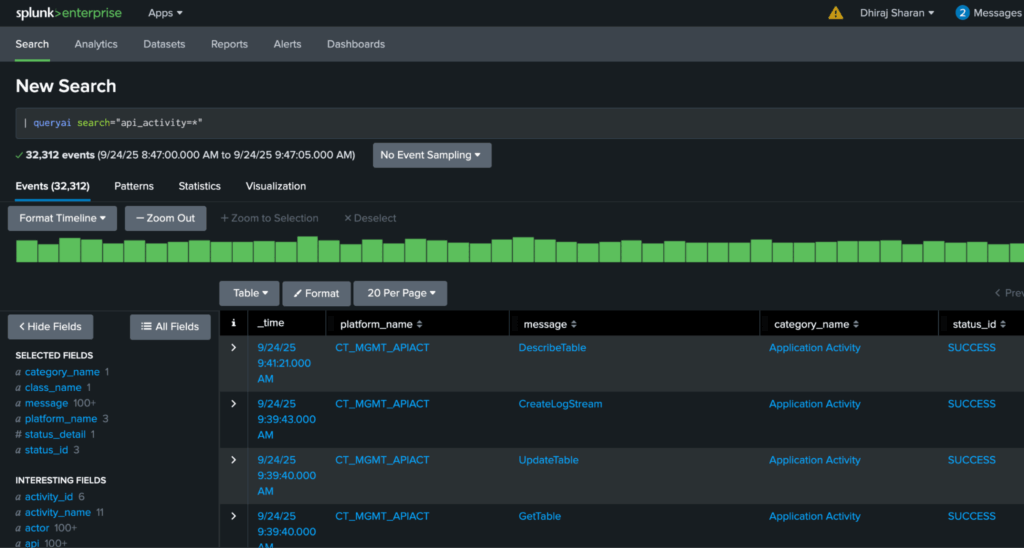Expand the UpdateTable event row
The height and width of the screenshot is (548, 1024).
pos(234,460)
